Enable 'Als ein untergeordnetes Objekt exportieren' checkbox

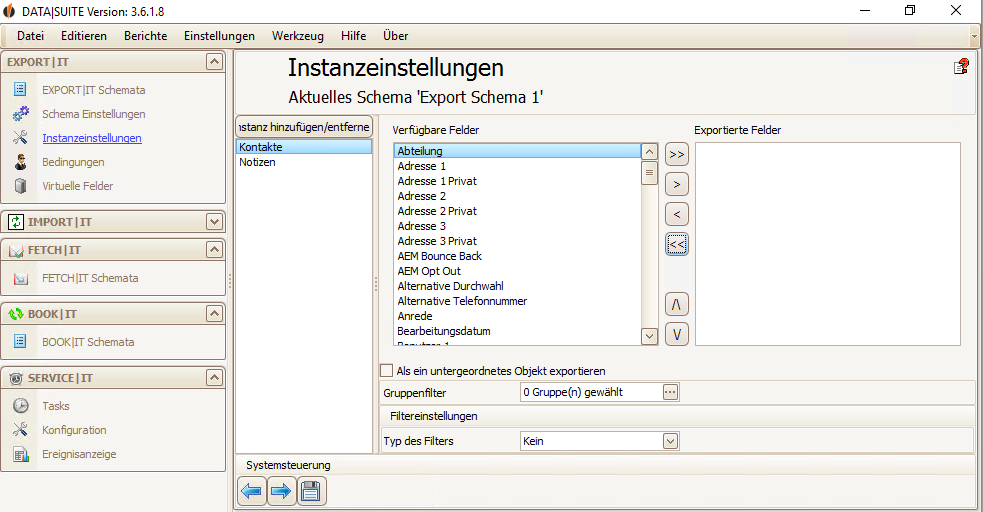[387, 370]
